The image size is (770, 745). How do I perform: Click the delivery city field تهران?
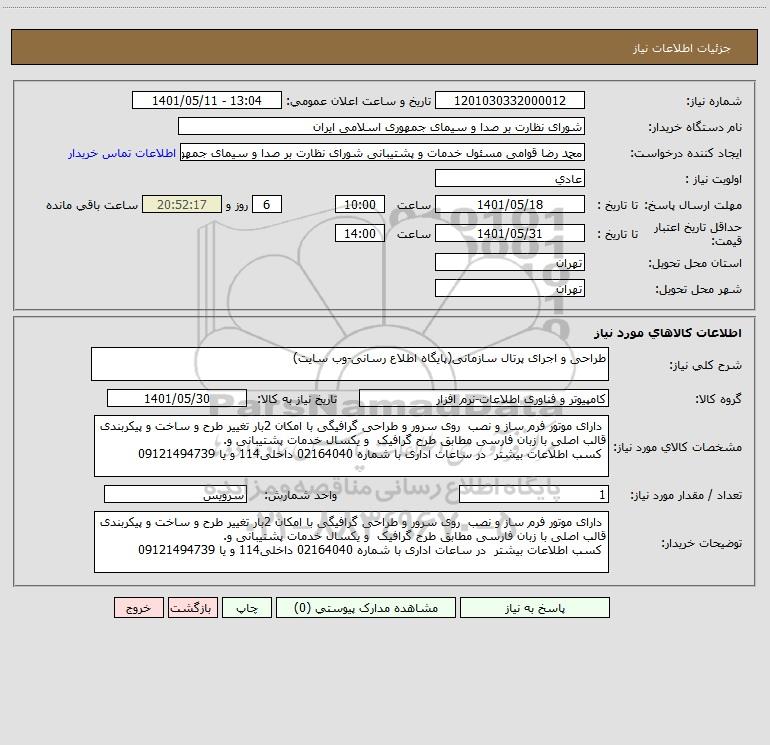click(510, 288)
